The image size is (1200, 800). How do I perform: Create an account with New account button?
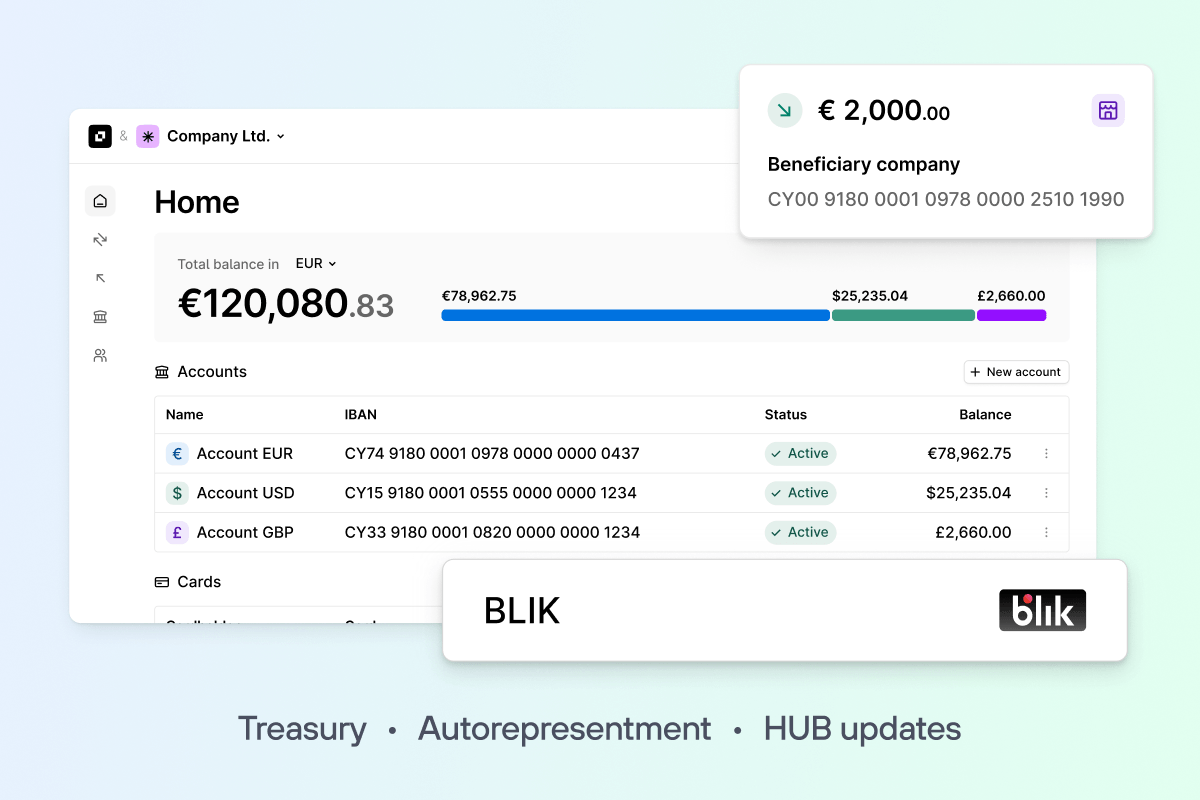(1016, 371)
